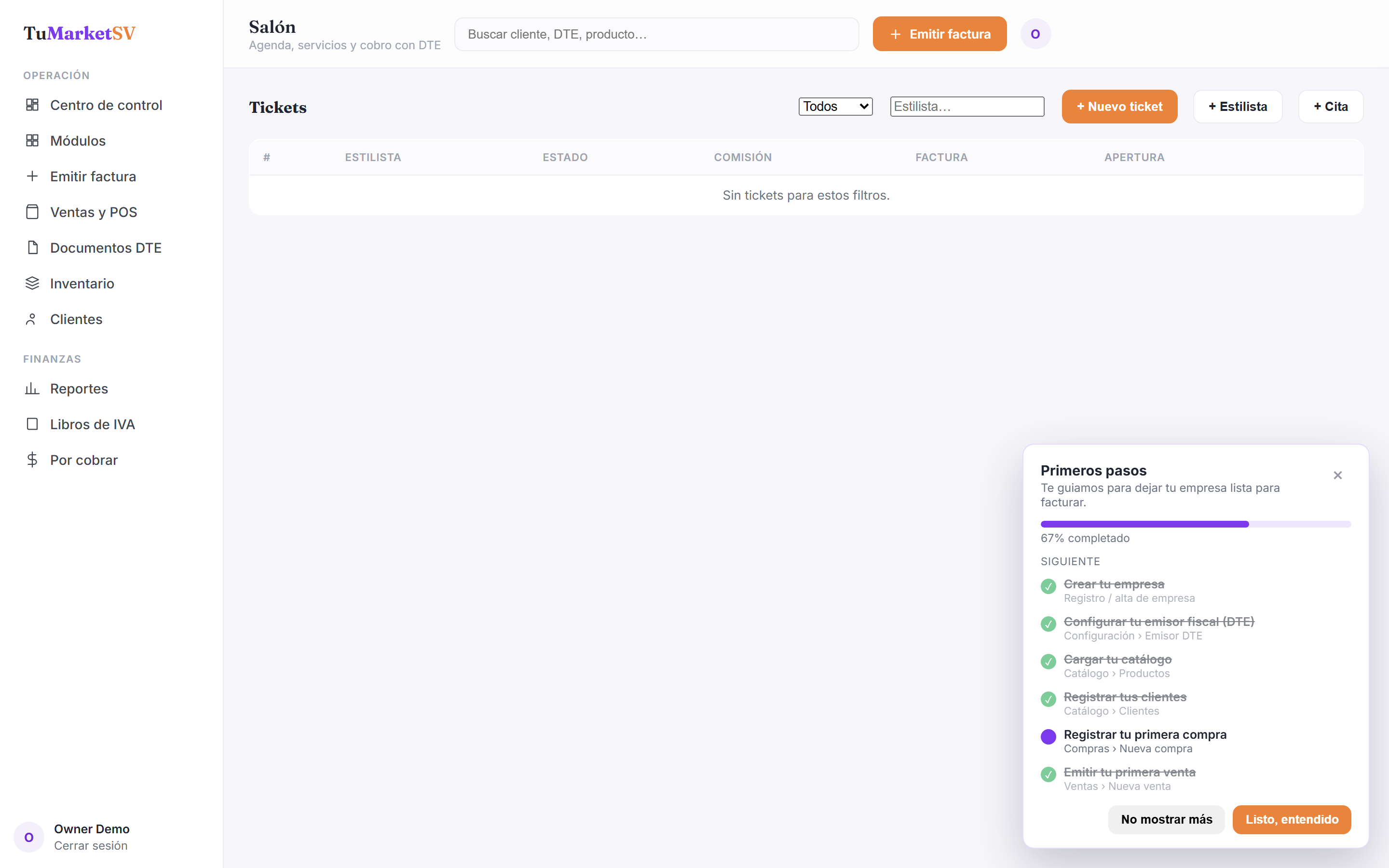This screenshot has width=1389, height=868.
Task: Click the check icon for Registrar tus clientes
Action: coord(1049,699)
